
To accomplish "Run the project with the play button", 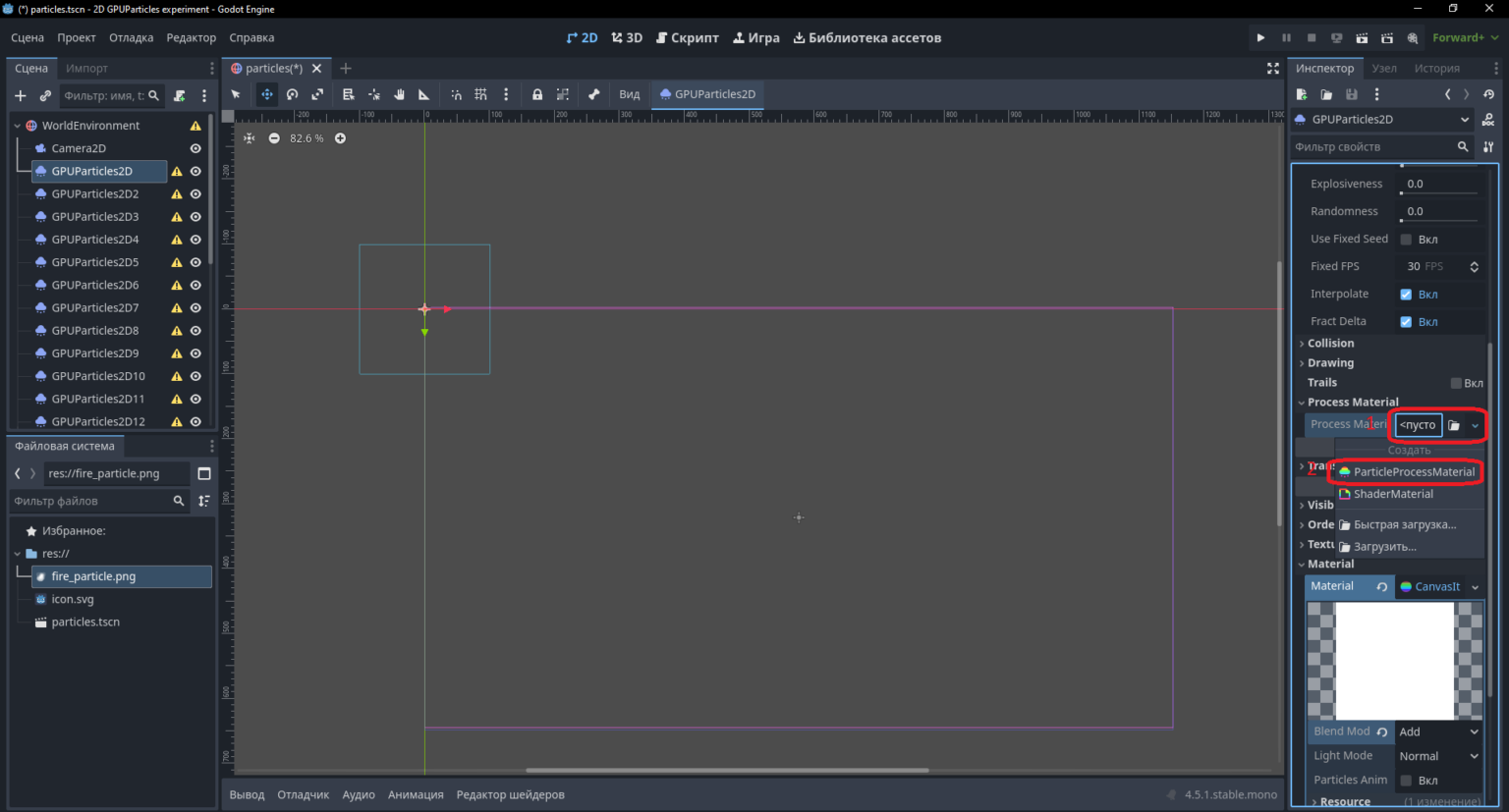I will coord(1260,37).
